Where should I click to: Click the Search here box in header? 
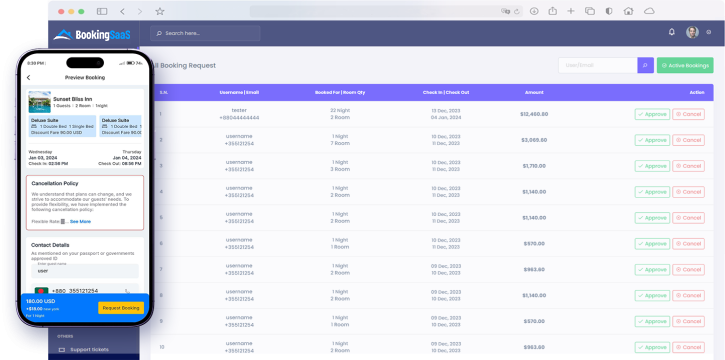tap(205, 33)
